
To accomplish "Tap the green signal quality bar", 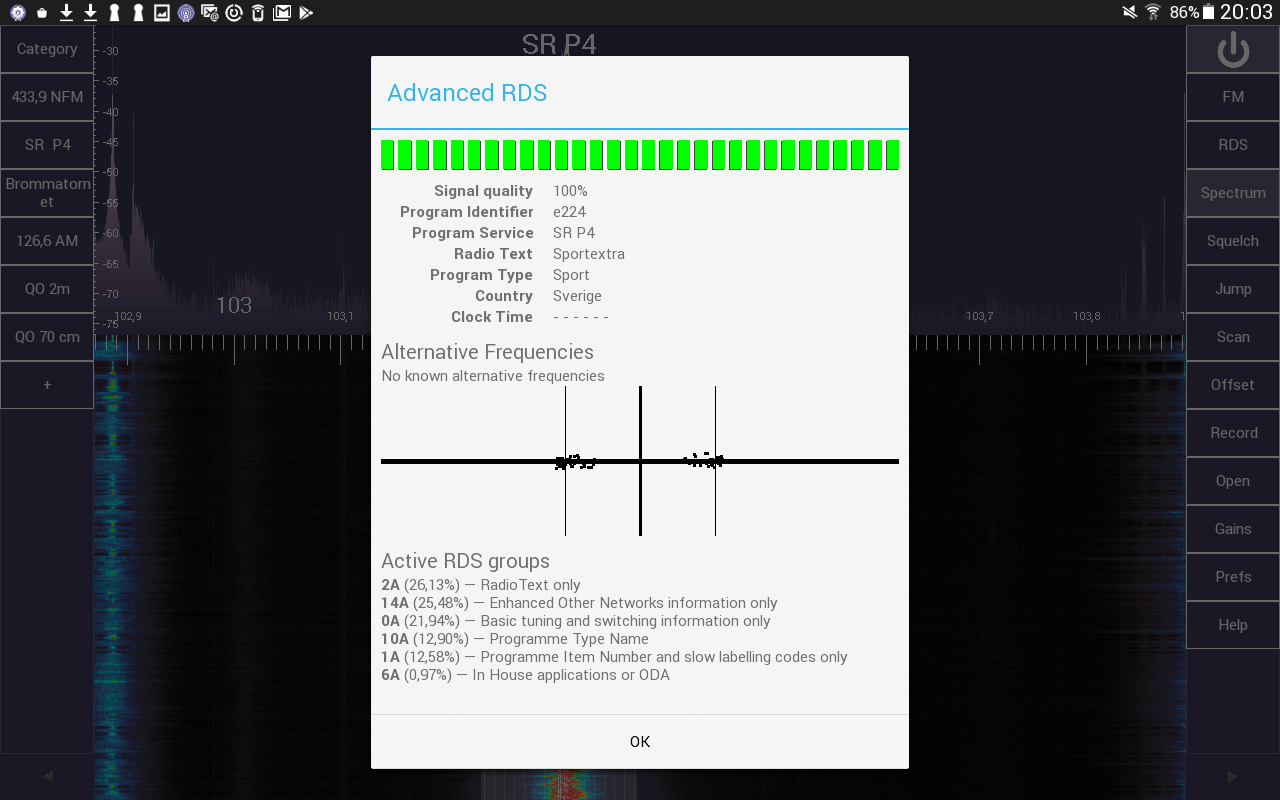I will pos(640,155).
